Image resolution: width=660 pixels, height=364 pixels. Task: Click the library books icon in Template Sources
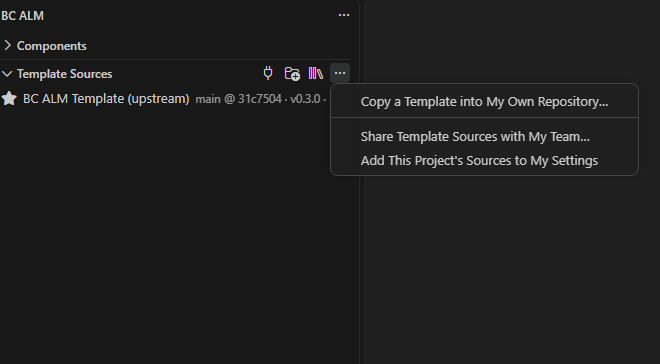click(x=316, y=74)
